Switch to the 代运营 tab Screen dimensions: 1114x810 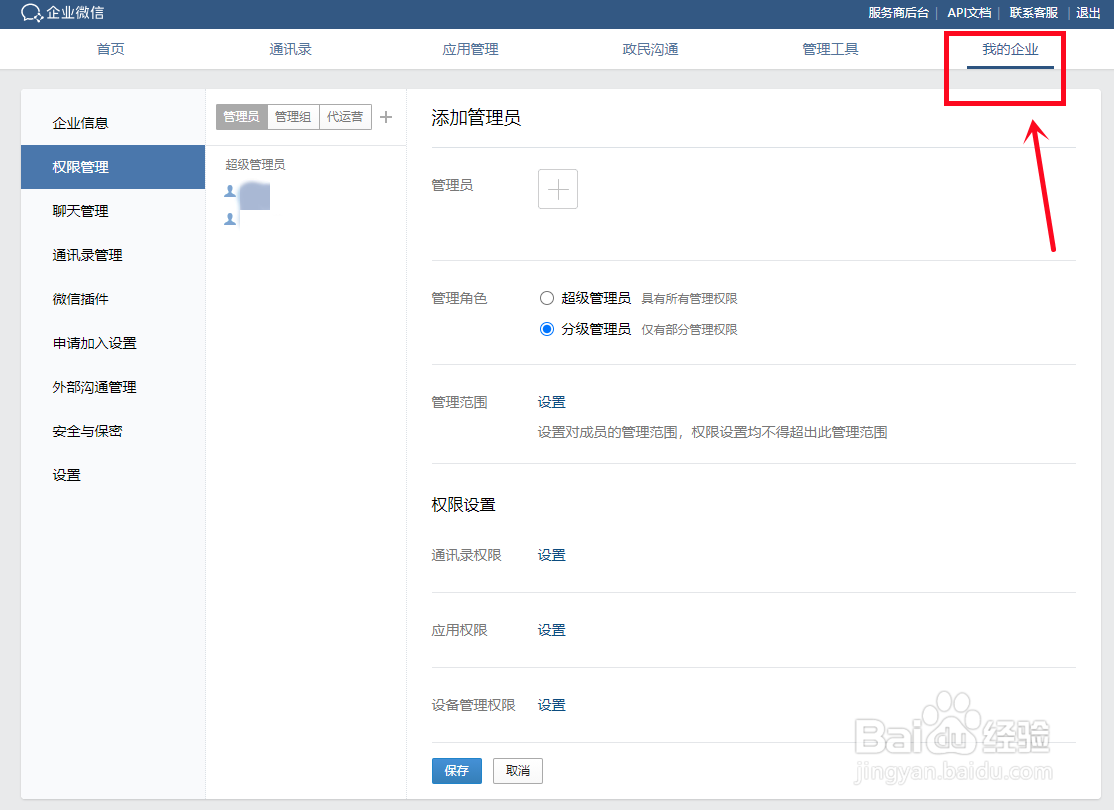346,116
